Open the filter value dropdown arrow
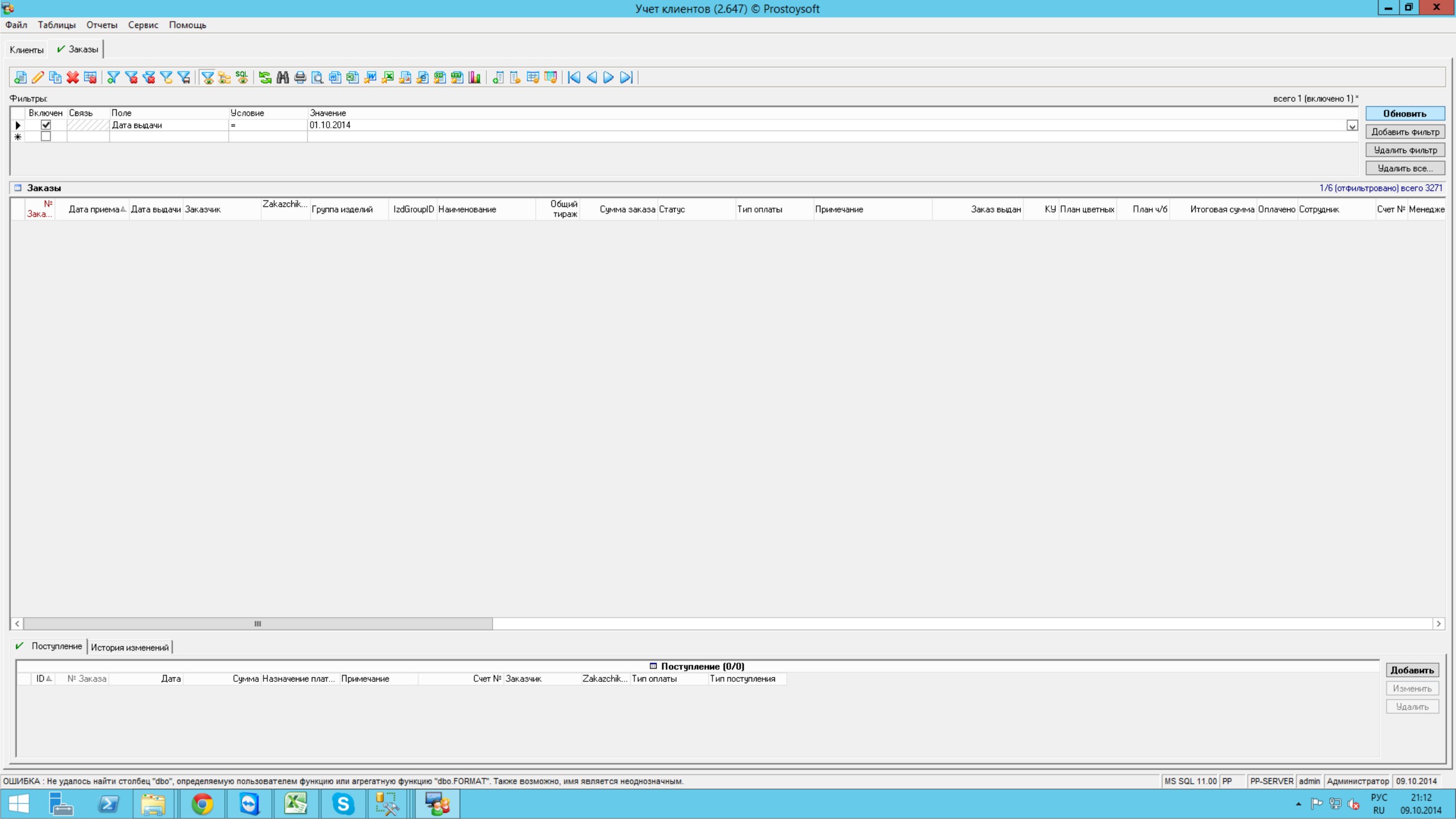1456x819 pixels. click(1352, 126)
